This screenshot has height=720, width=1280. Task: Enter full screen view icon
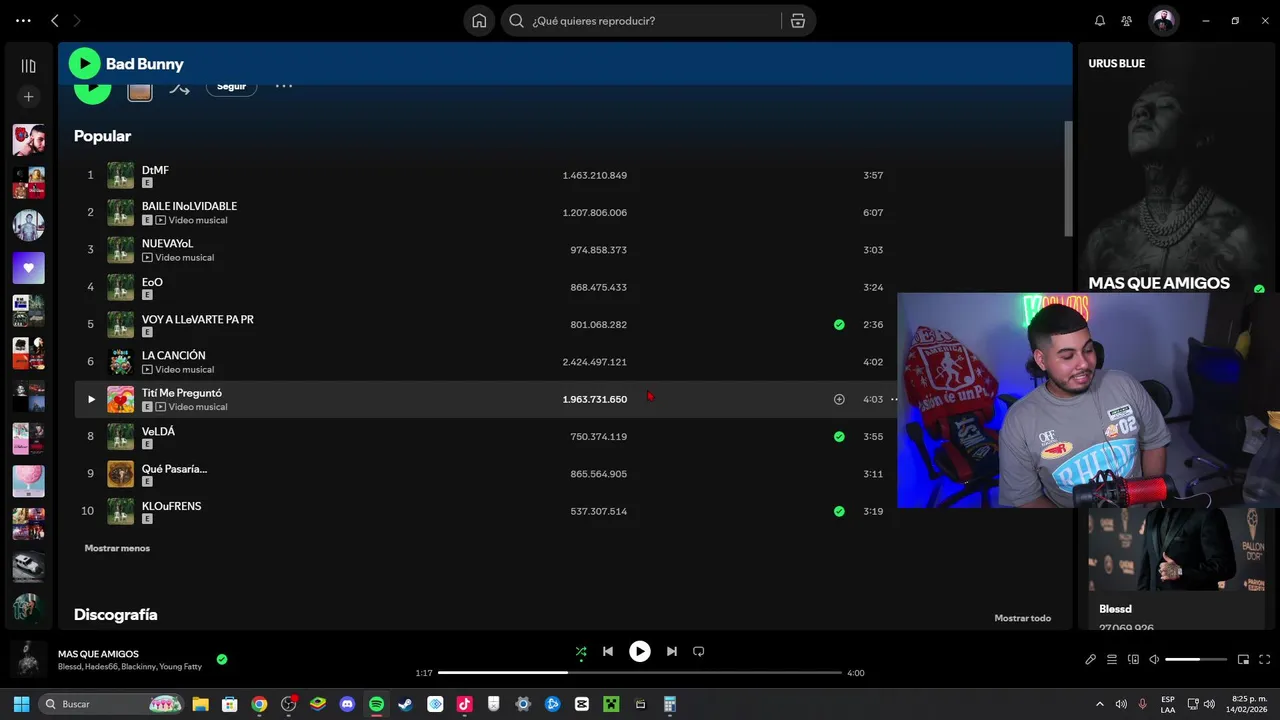pos(1264,659)
